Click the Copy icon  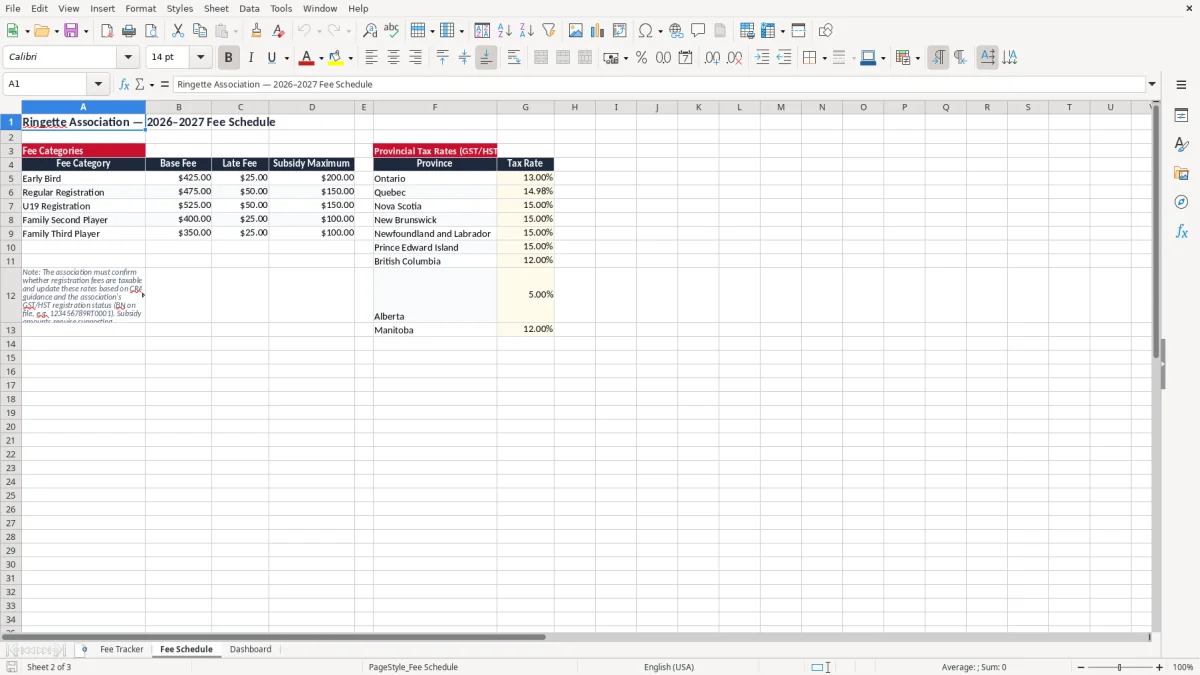(x=200, y=31)
